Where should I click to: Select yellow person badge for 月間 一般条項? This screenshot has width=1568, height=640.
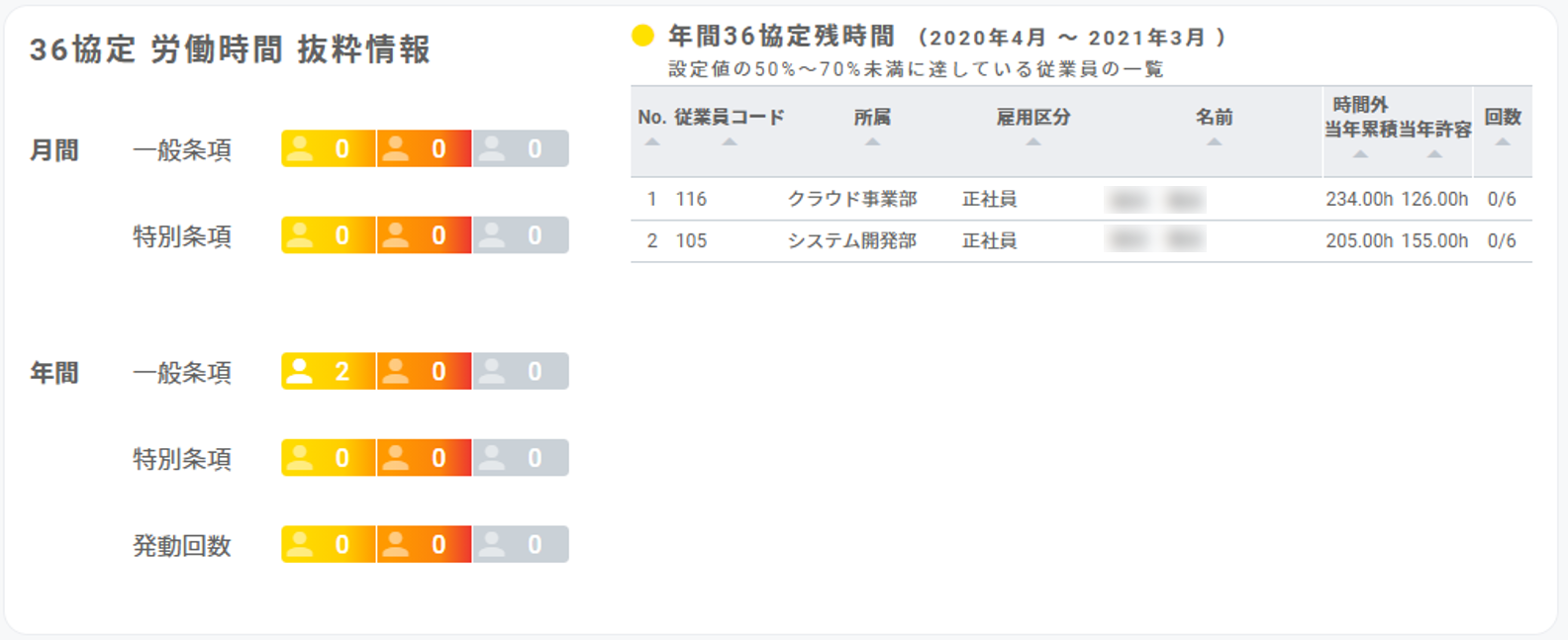(329, 148)
